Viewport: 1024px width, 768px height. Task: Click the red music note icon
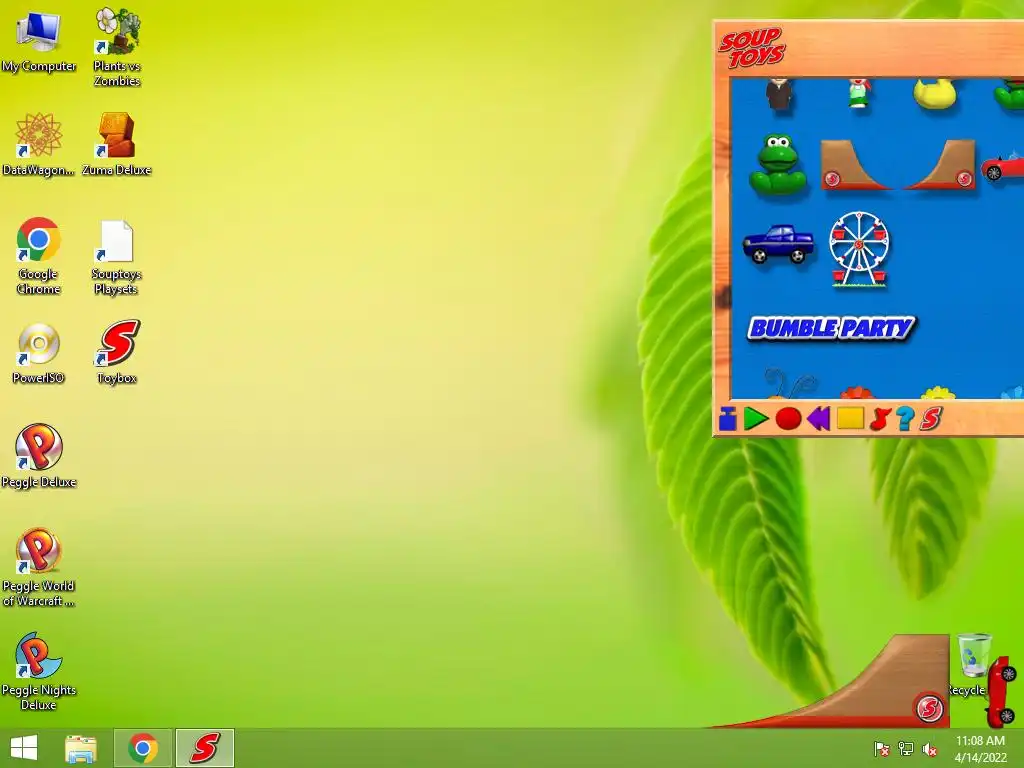pyautogui.click(x=880, y=419)
